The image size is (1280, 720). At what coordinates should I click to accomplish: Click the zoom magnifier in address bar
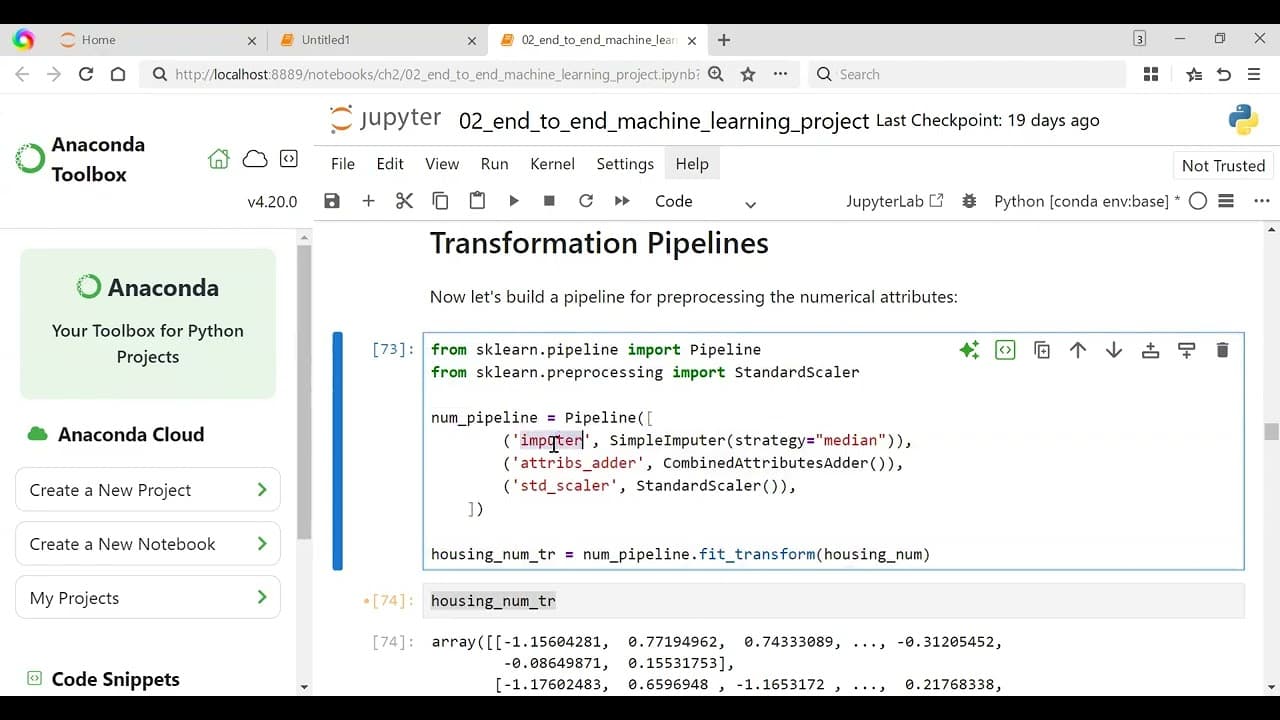pos(716,74)
